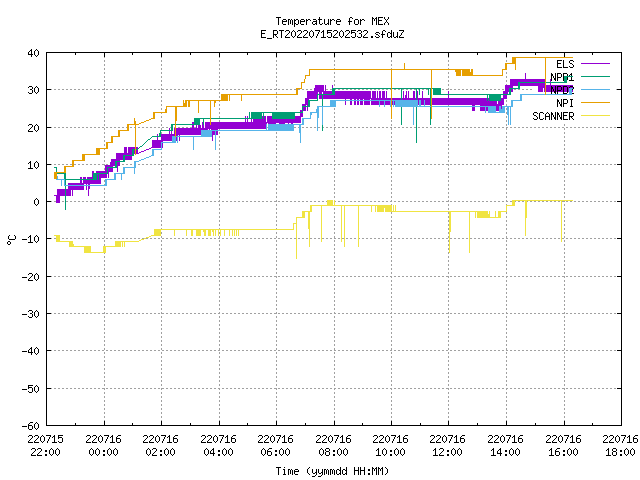Image resolution: width=640 pixels, height=480 pixels.
Task: Click the NPD1 legend label
Action: click(x=562, y=77)
